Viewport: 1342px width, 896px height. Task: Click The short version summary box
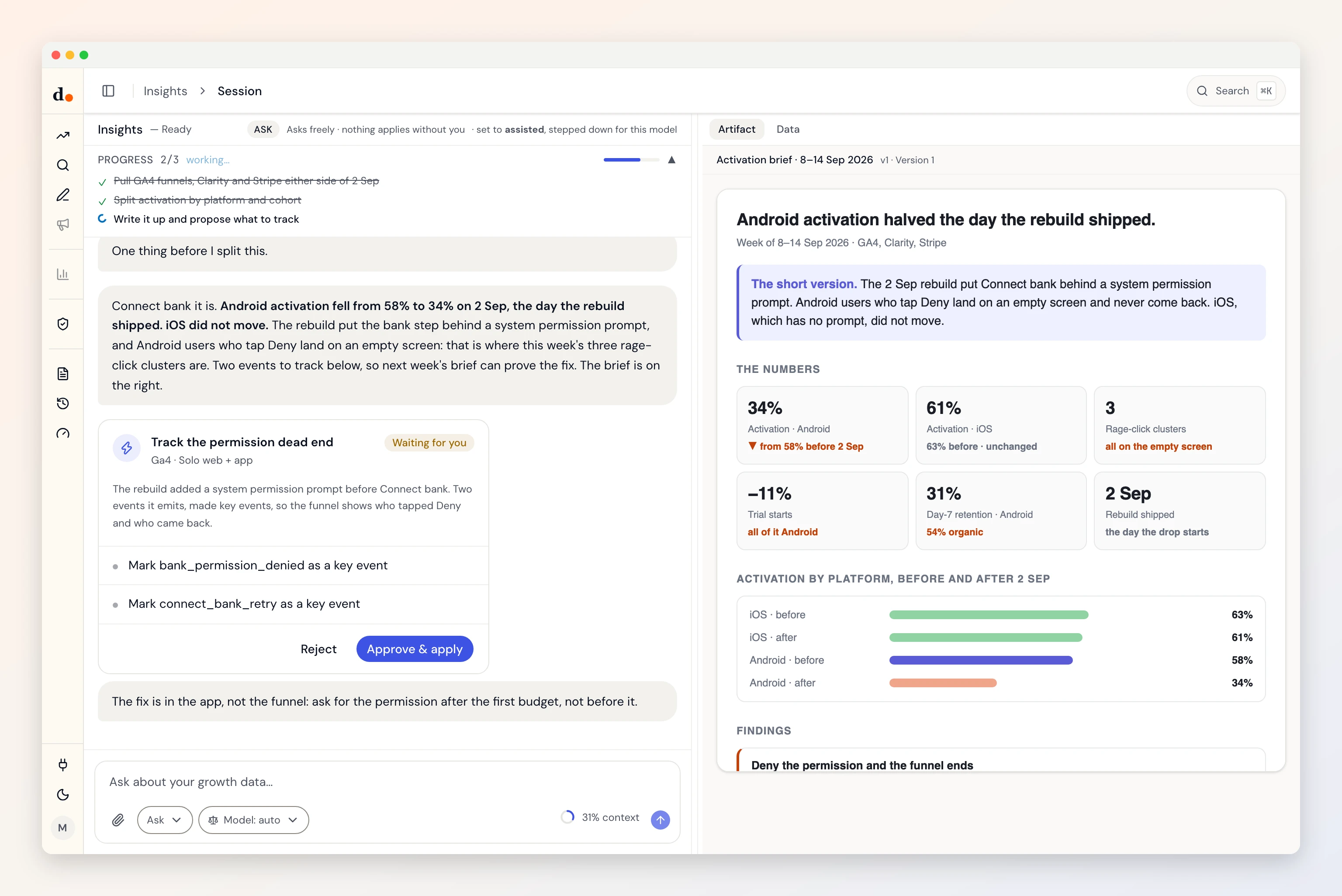(x=1001, y=302)
